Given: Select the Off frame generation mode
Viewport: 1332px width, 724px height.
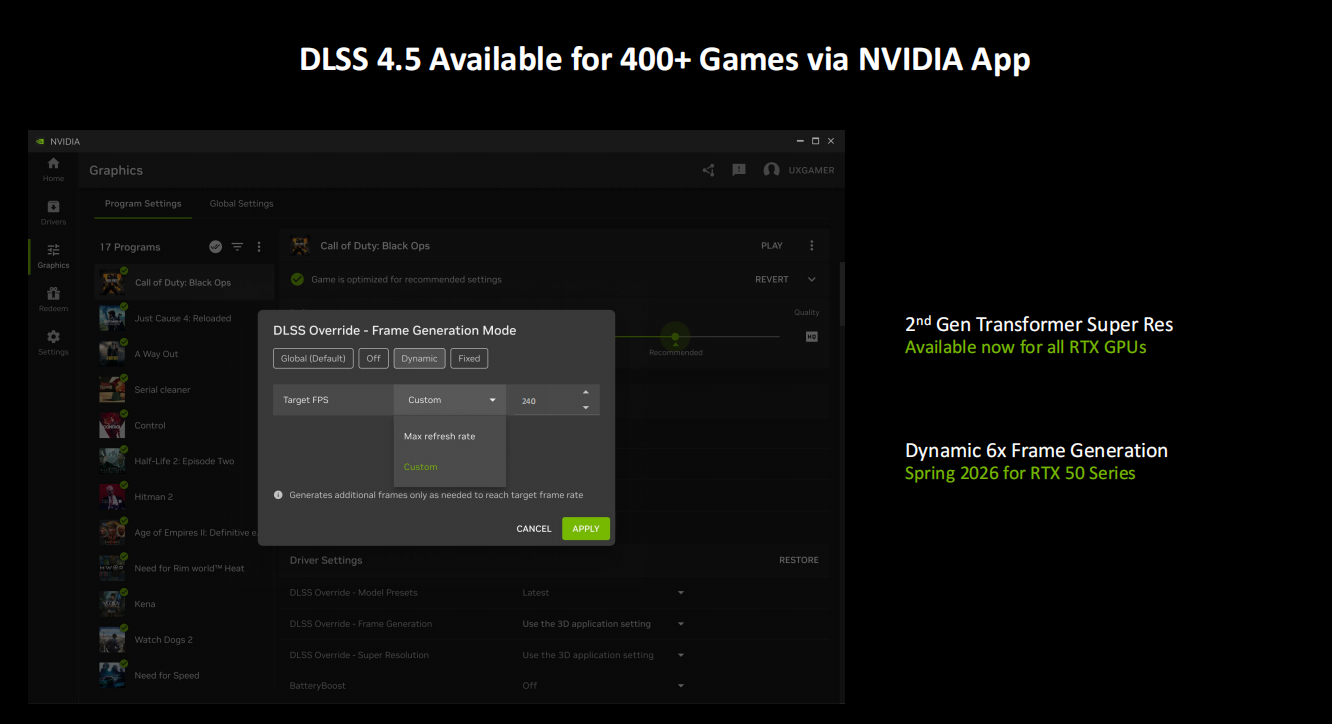Looking at the screenshot, I should [x=373, y=358].
